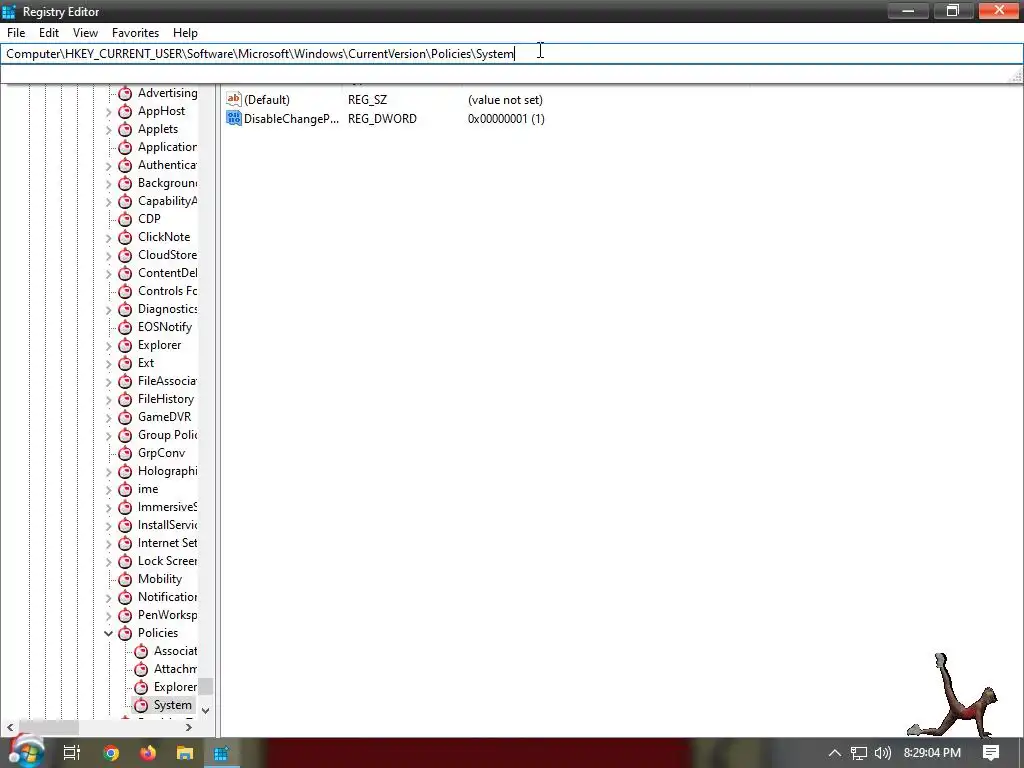This screenshot has height=768, width=1024.
Task: Expand the Ext key
Action: (x=108, y=363)
